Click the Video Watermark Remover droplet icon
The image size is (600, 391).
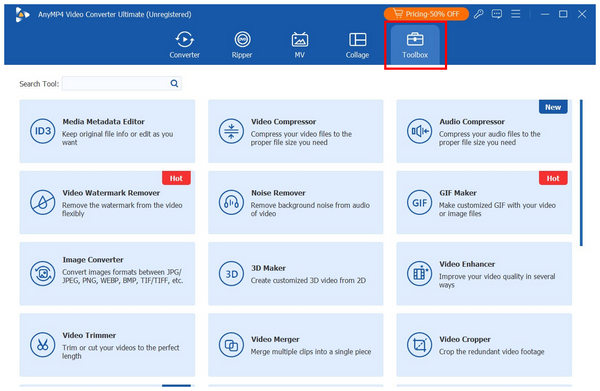click(42, 202)
